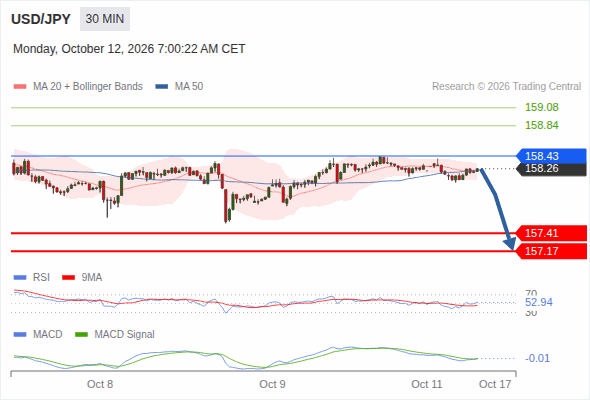Click the Oct 11 axis date label
Screen dimensions: 590x400
(x=426, y=384)
